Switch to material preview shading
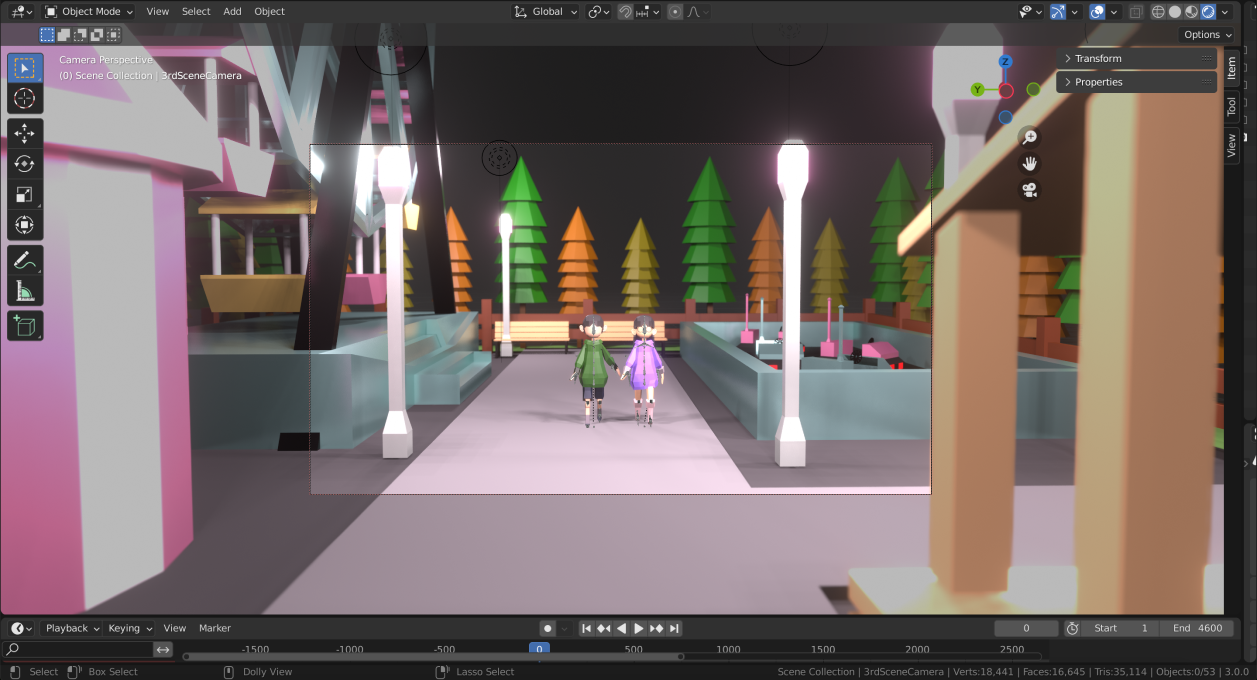Viewport: 1257px width, 680px height. click(x=1191, y=12)
